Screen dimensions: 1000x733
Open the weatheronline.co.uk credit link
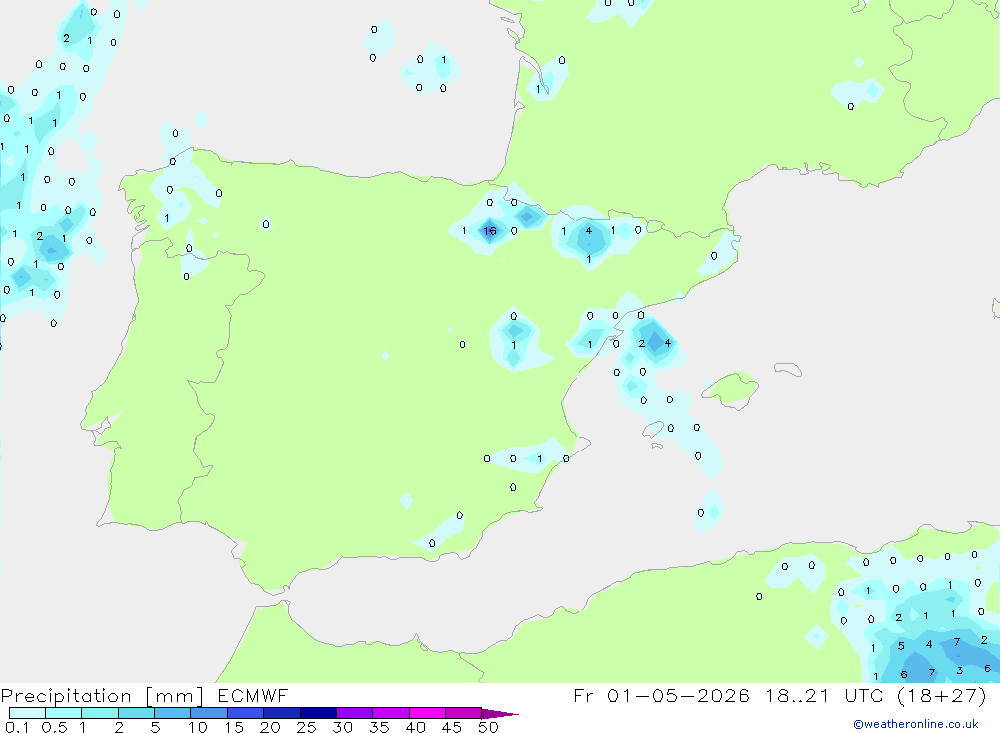pyautogui.click(x=916, y=724)
